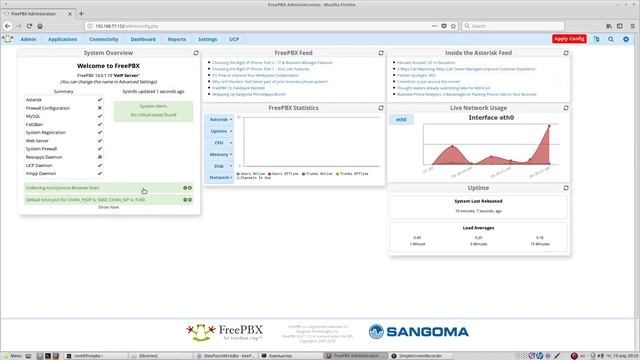Open a new browser tab with plus icon

[x=81, y=13]
